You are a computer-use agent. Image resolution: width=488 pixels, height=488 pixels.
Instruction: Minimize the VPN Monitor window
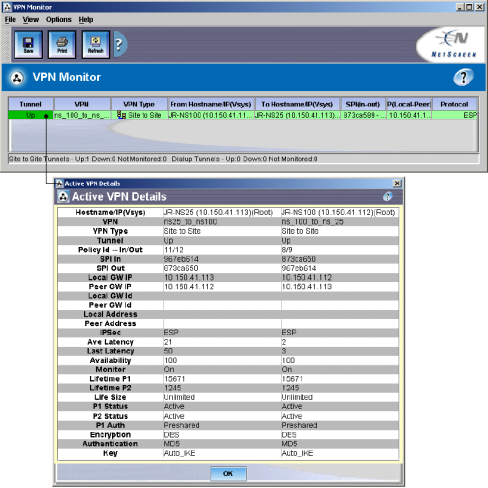460,7
